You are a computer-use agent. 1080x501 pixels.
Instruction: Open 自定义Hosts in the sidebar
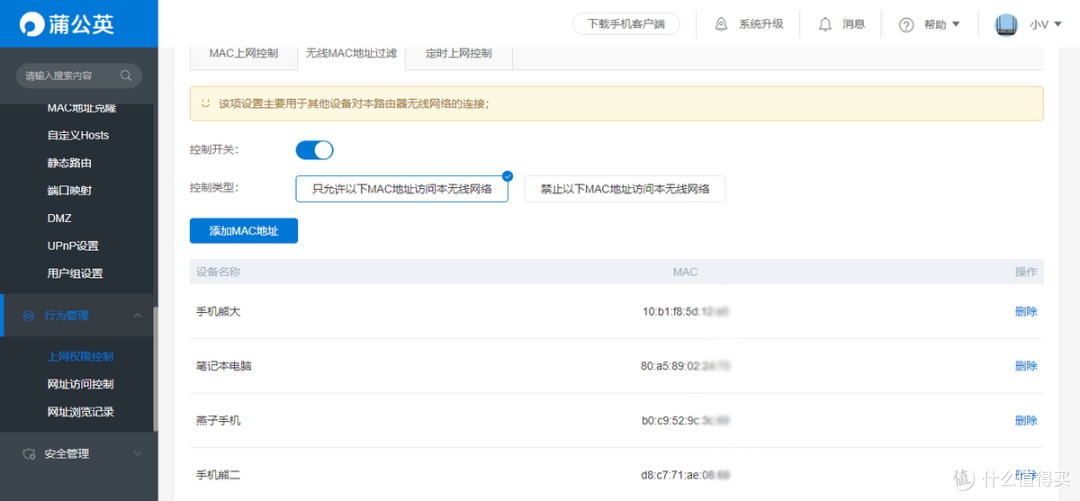(78, 135)
